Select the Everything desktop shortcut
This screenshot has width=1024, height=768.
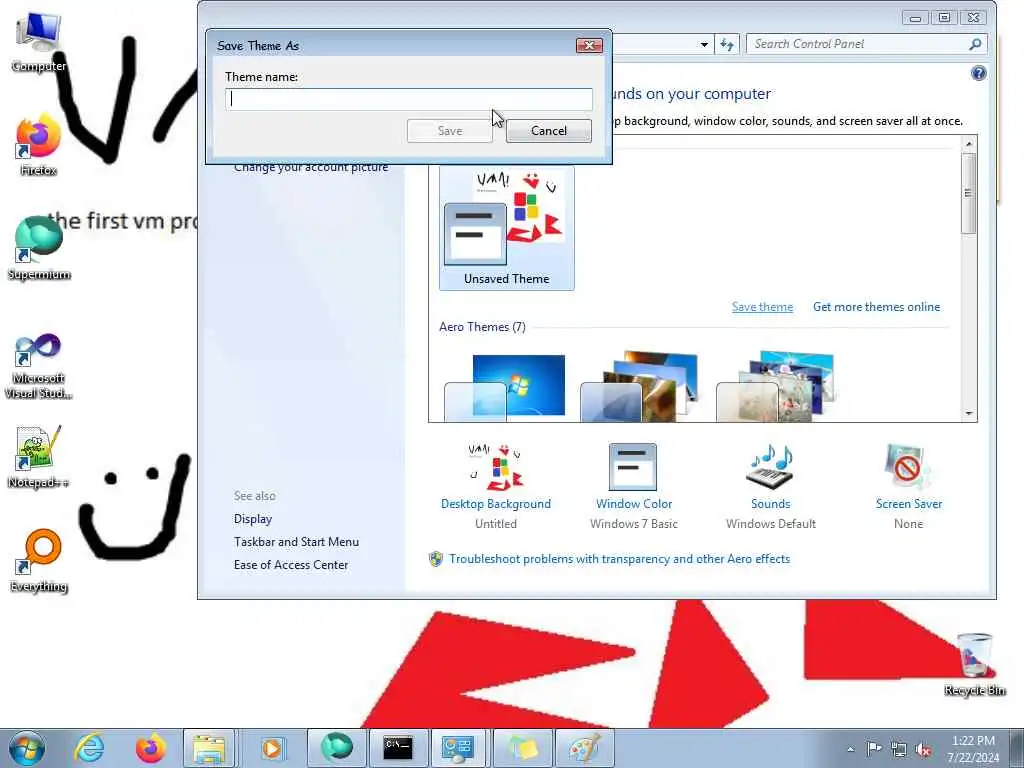(x=39, y=561)
